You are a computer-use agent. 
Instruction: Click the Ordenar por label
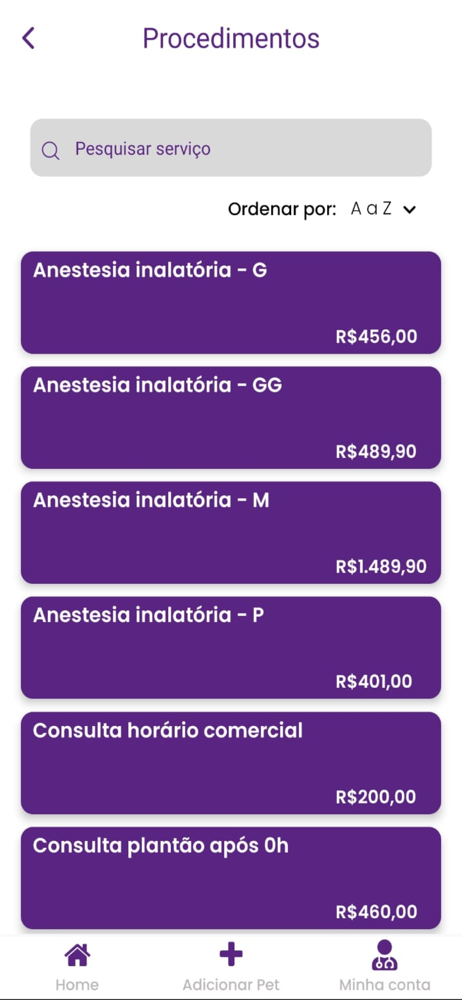click(x=282, y=209)
